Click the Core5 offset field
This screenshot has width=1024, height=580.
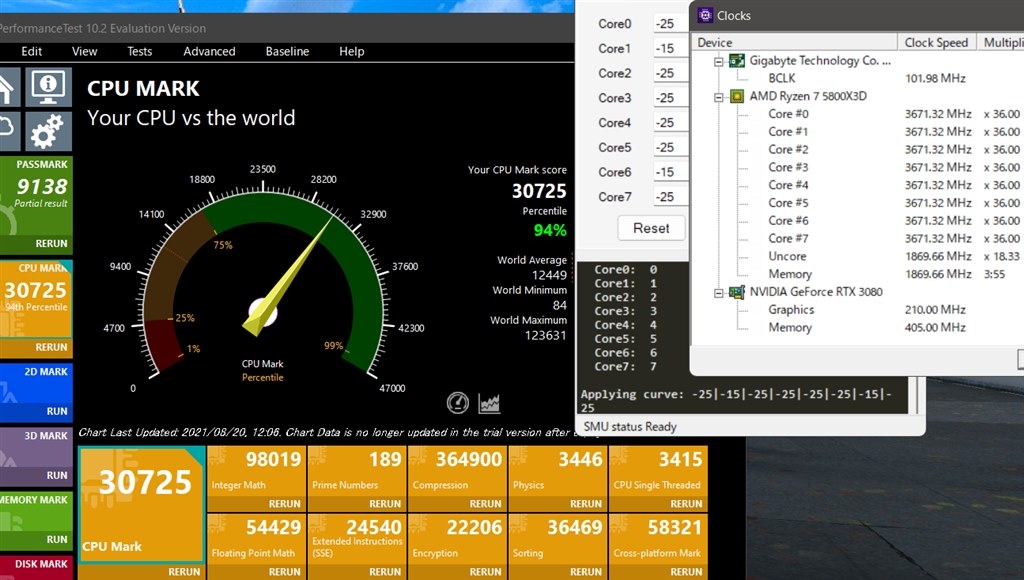click(x=671, y=148)
